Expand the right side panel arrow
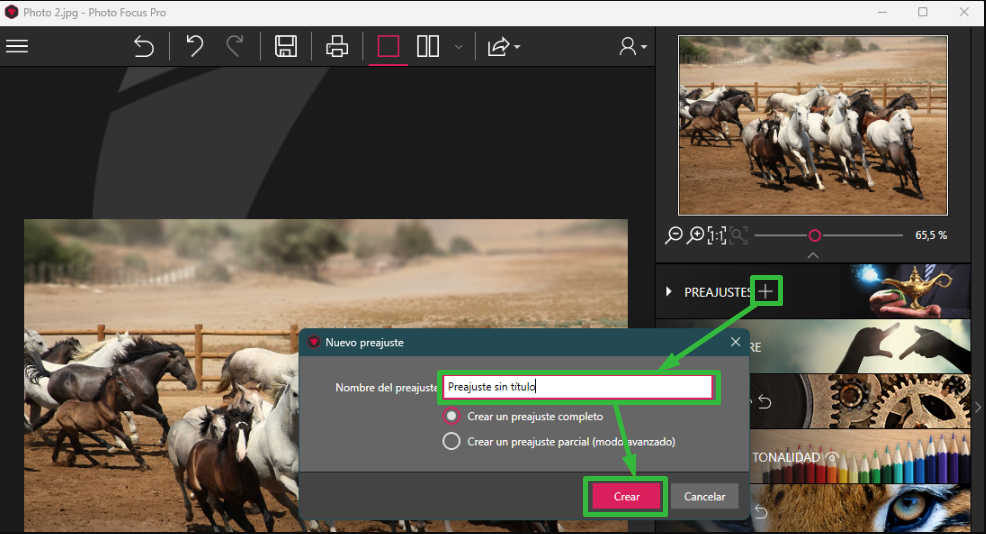The image size is (986, 534). point(978,408)
